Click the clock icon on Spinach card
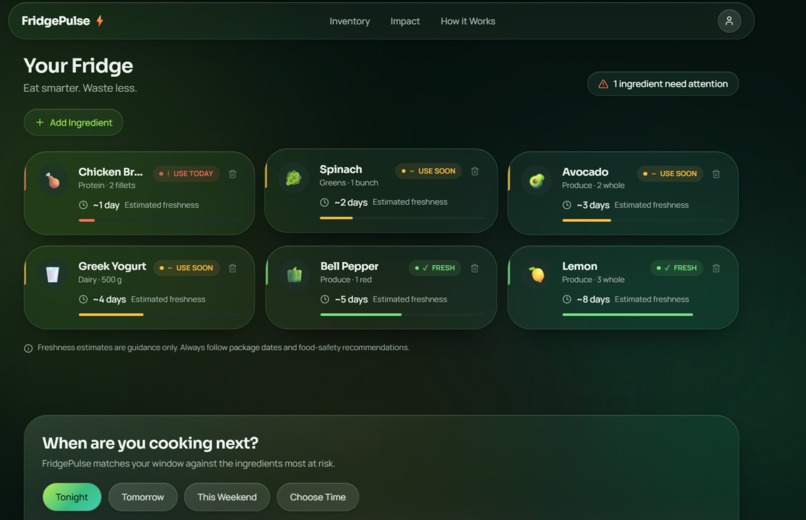Image resolution: width=806 pixels, height=520 pixels. tap(324, 202)
